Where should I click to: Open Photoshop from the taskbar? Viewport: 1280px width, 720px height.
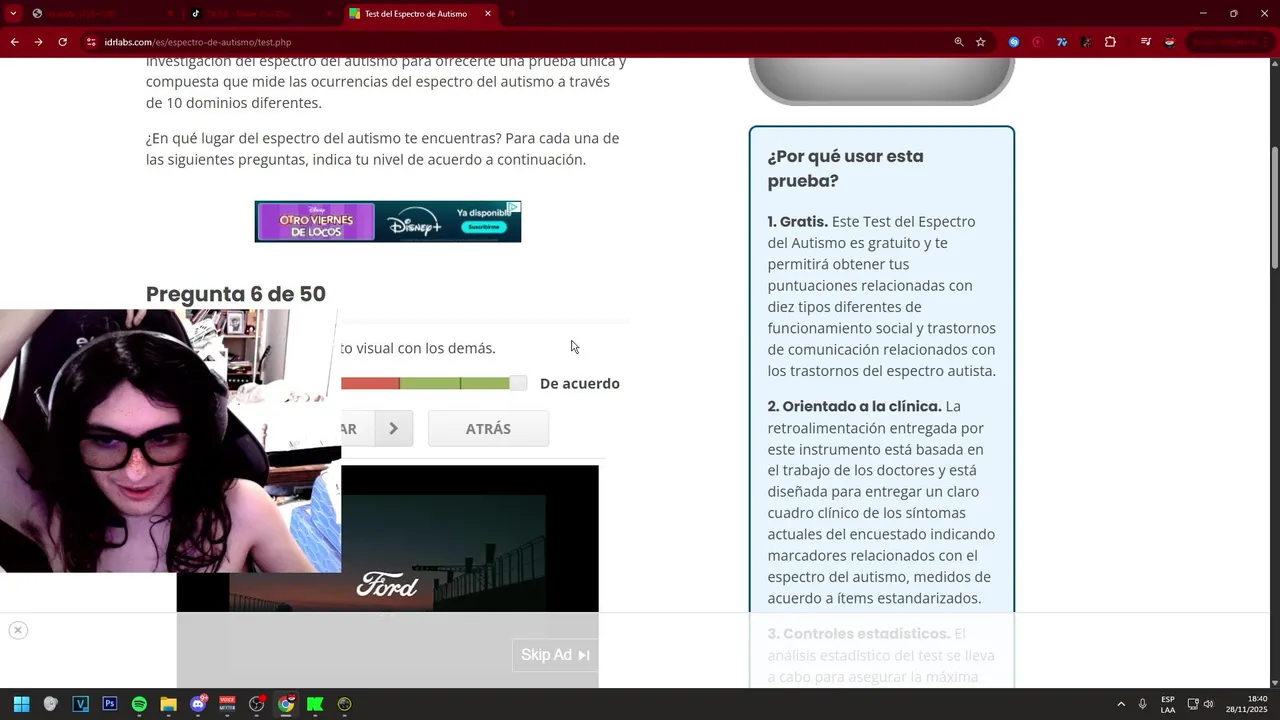click(x=110, y=704)
